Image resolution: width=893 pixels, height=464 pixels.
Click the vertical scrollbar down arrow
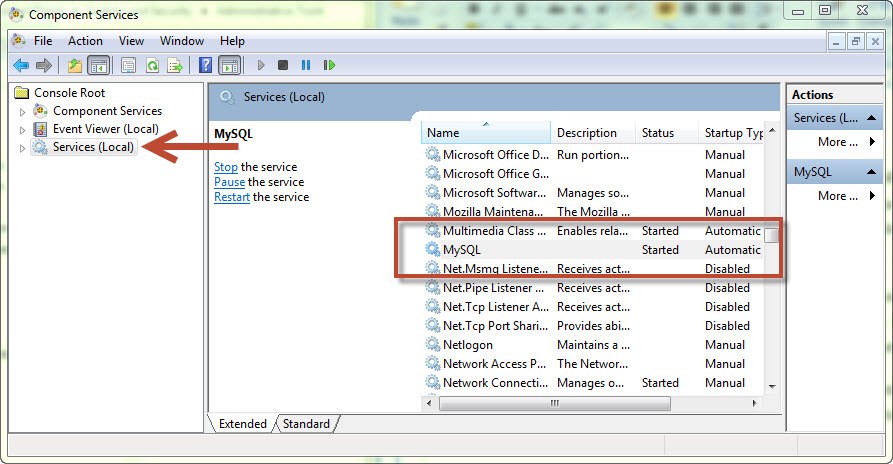tap(772, 387)
